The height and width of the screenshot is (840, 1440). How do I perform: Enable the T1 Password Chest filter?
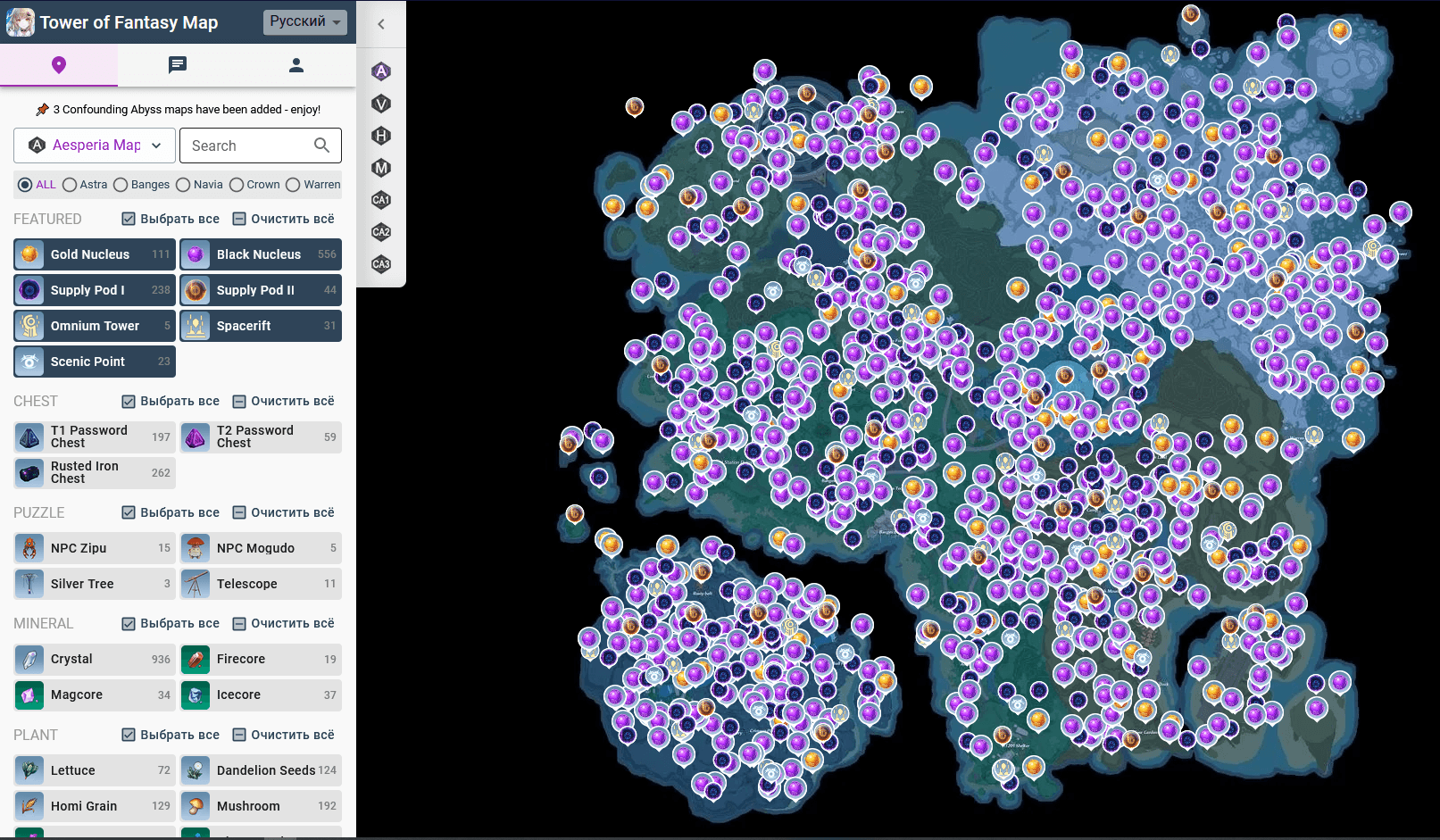pos(95,437)
